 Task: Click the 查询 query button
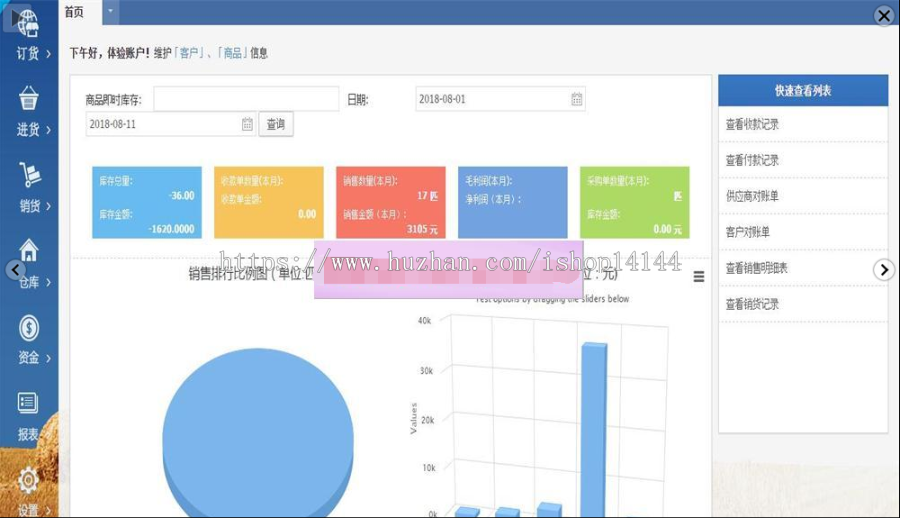276,124
